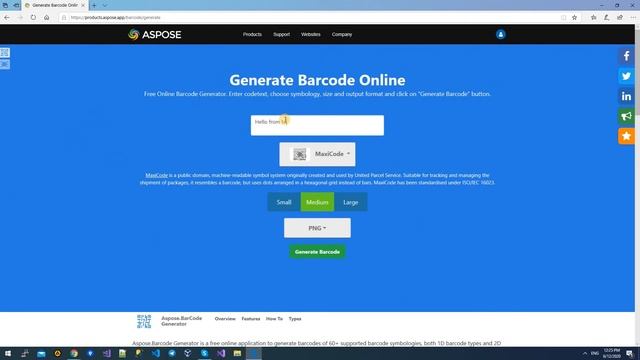Viewport: 640px width, 360px height.
Task: Open Chrome from the taskbar
Action: point(74,353)
